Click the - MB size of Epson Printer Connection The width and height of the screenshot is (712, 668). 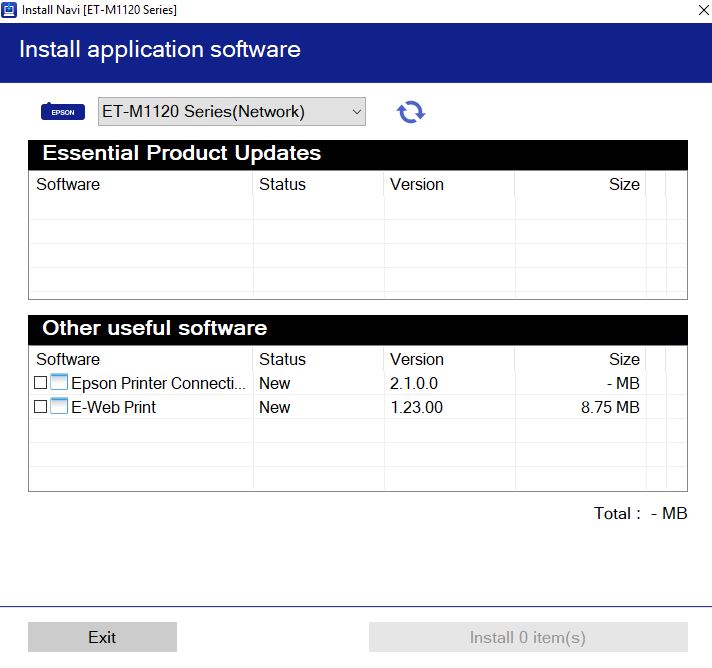pos(623,383)
